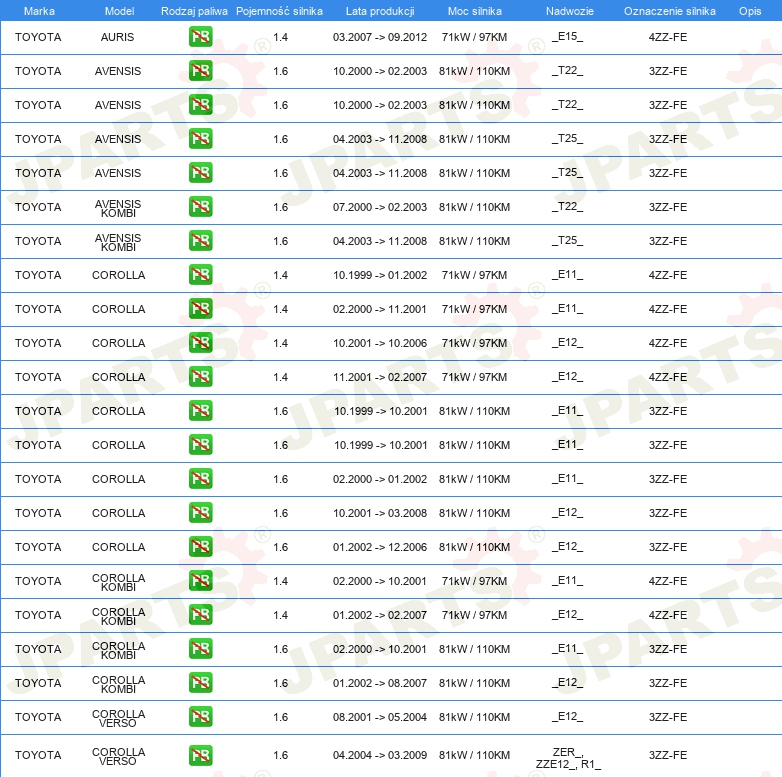Select the ZER_, ZZE12_, R1_ body cell

(x=567, y=756)
